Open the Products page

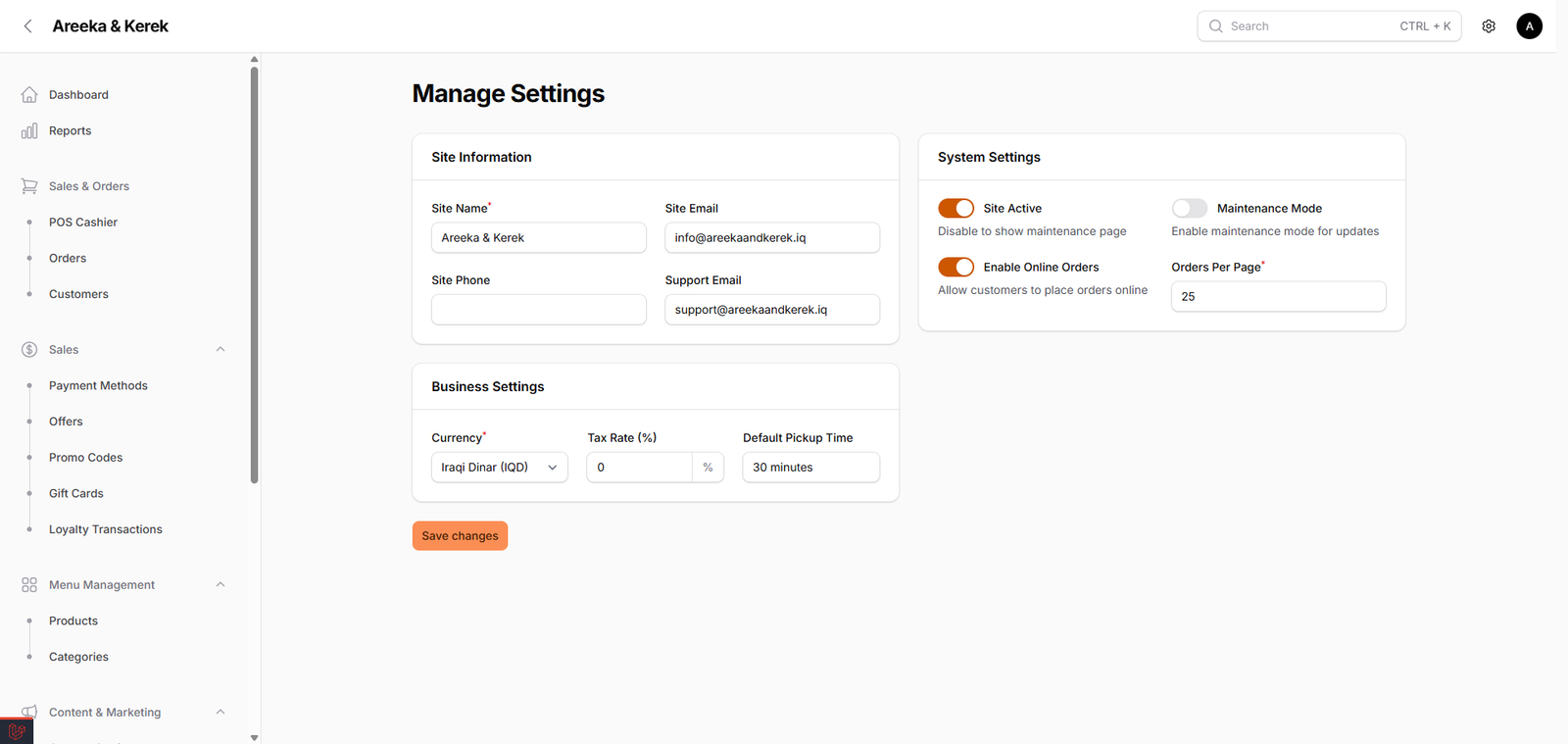coord(73,620)
